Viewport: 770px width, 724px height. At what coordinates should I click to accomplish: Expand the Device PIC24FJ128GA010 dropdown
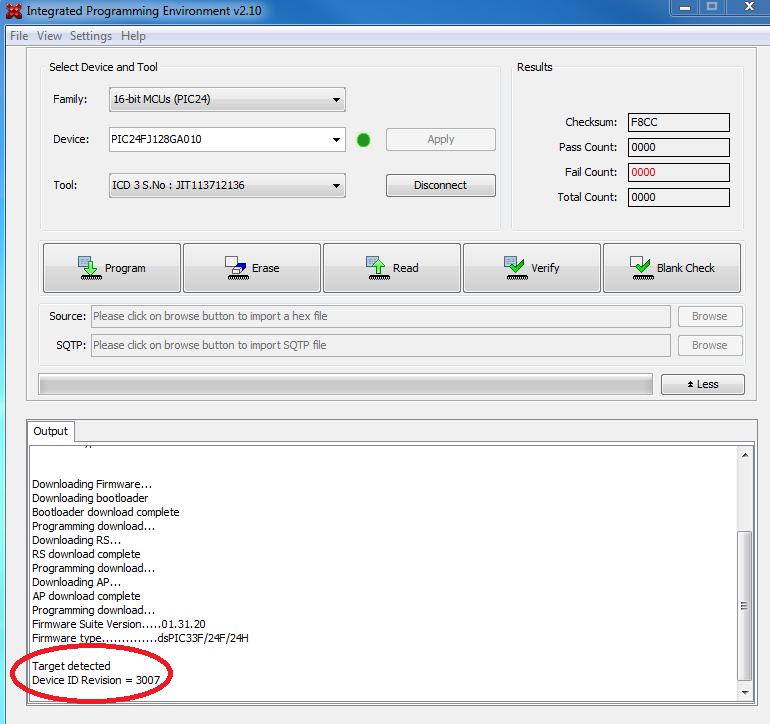click(x=336, y=140)
